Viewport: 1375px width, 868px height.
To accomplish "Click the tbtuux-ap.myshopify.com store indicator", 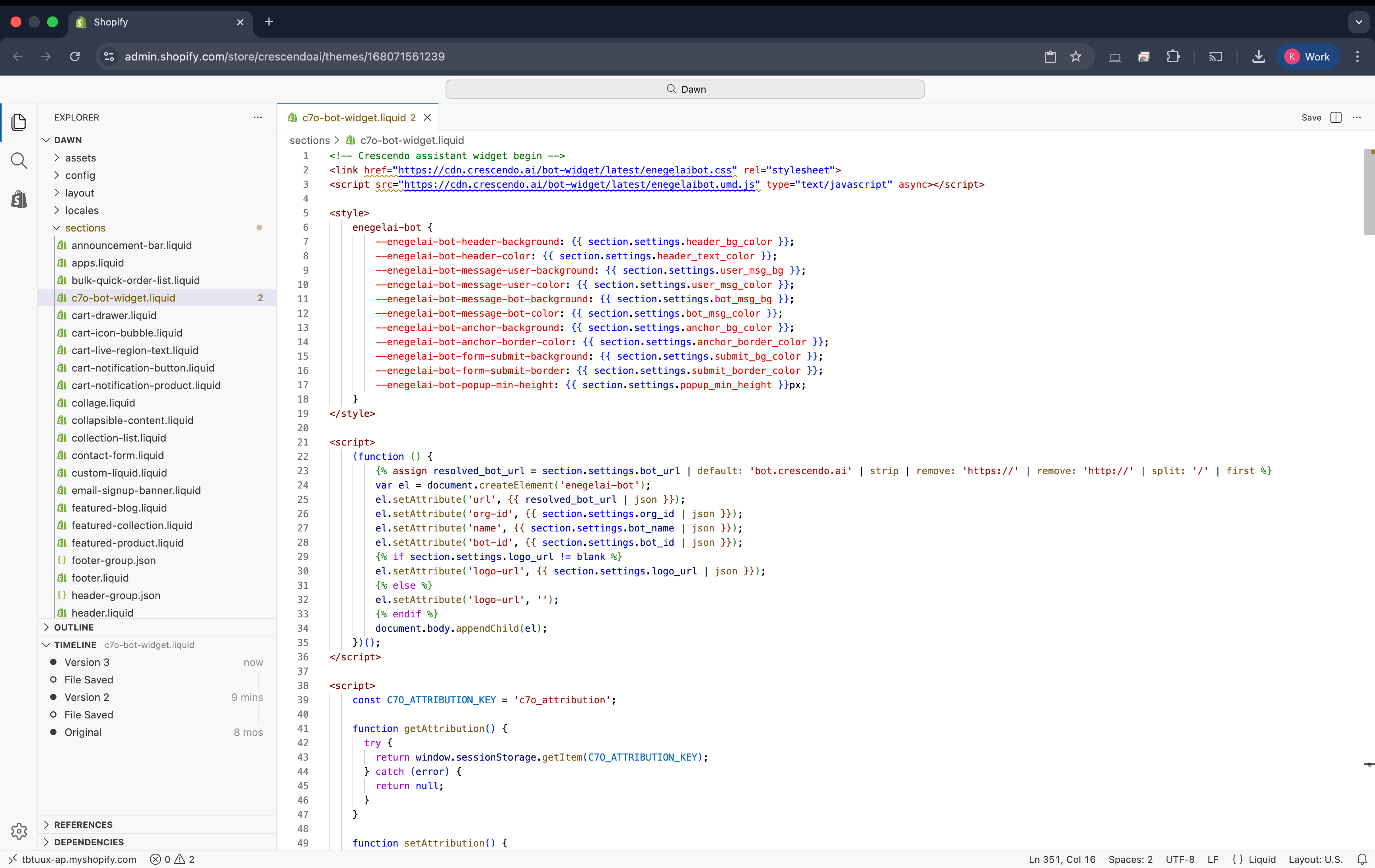I will pos(72,859).
